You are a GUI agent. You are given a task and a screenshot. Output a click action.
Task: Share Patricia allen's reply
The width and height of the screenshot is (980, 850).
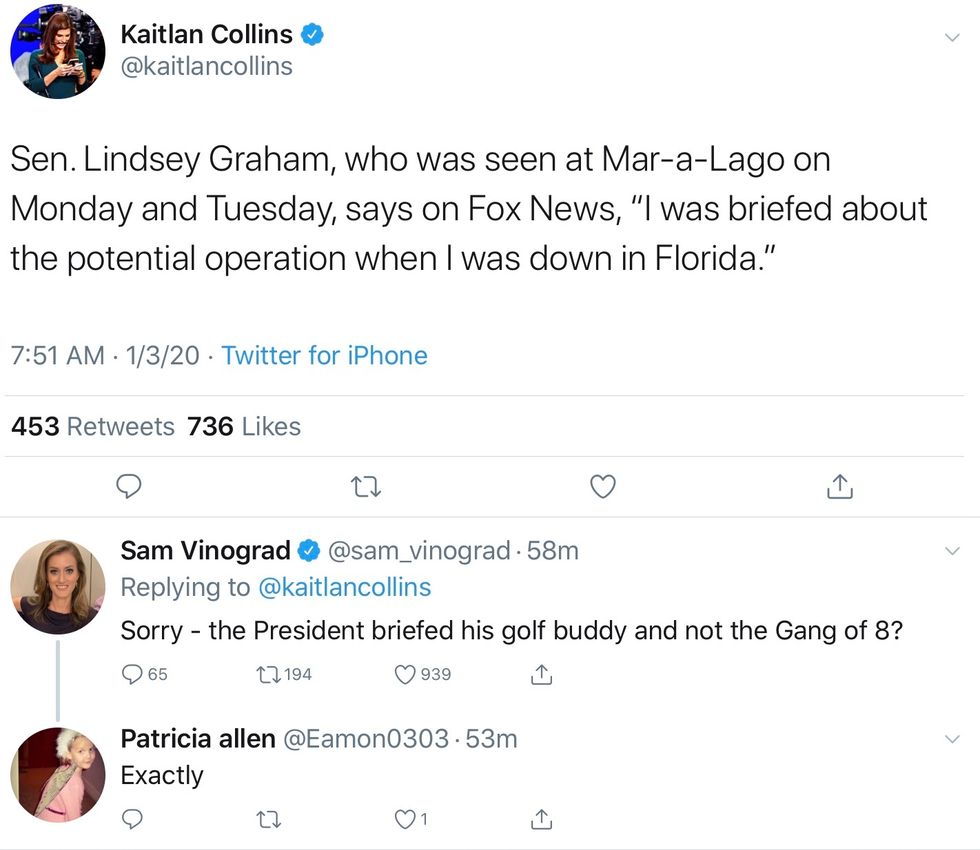pos(541,820)
